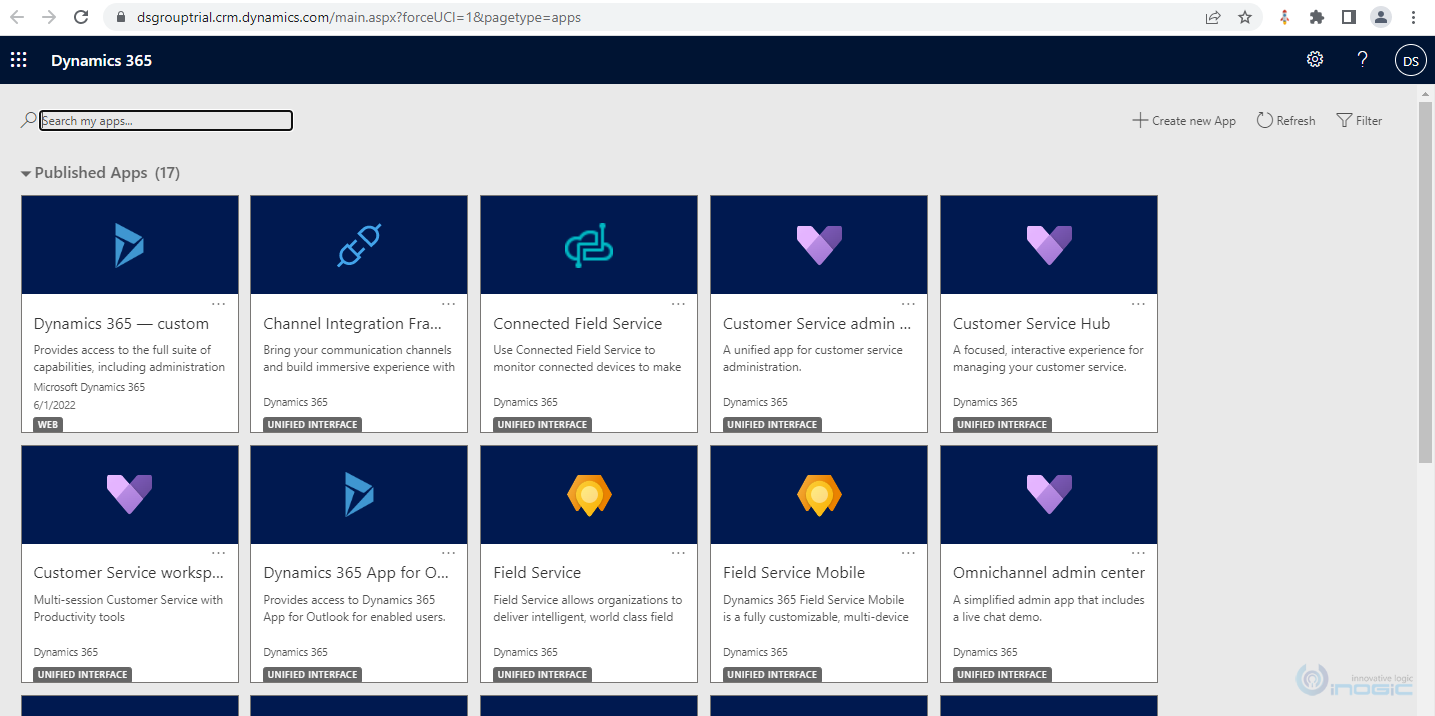Click the Customer Service Hub title

point(1031,324)
